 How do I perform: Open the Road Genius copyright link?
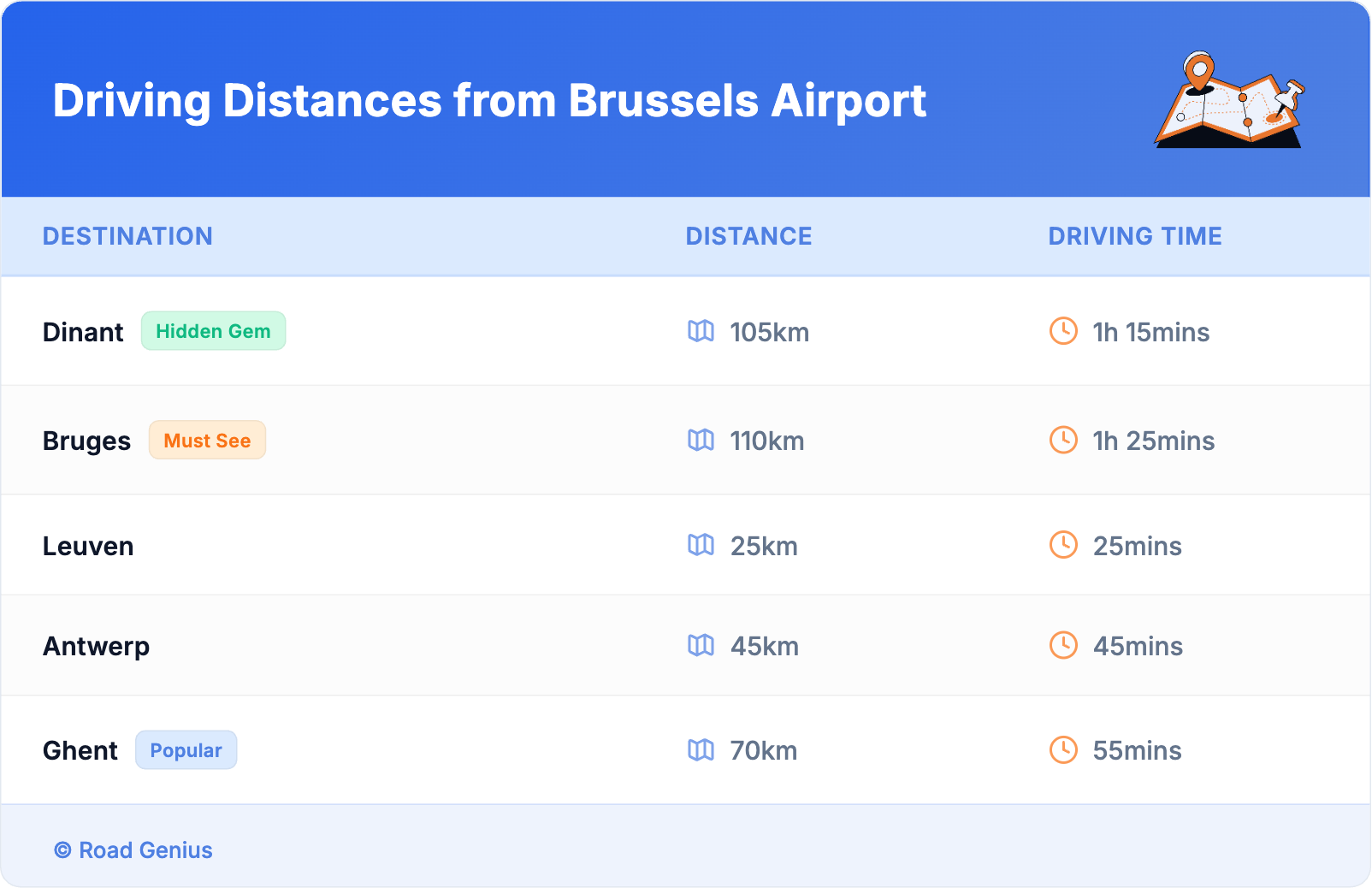[x=133, y=850]
